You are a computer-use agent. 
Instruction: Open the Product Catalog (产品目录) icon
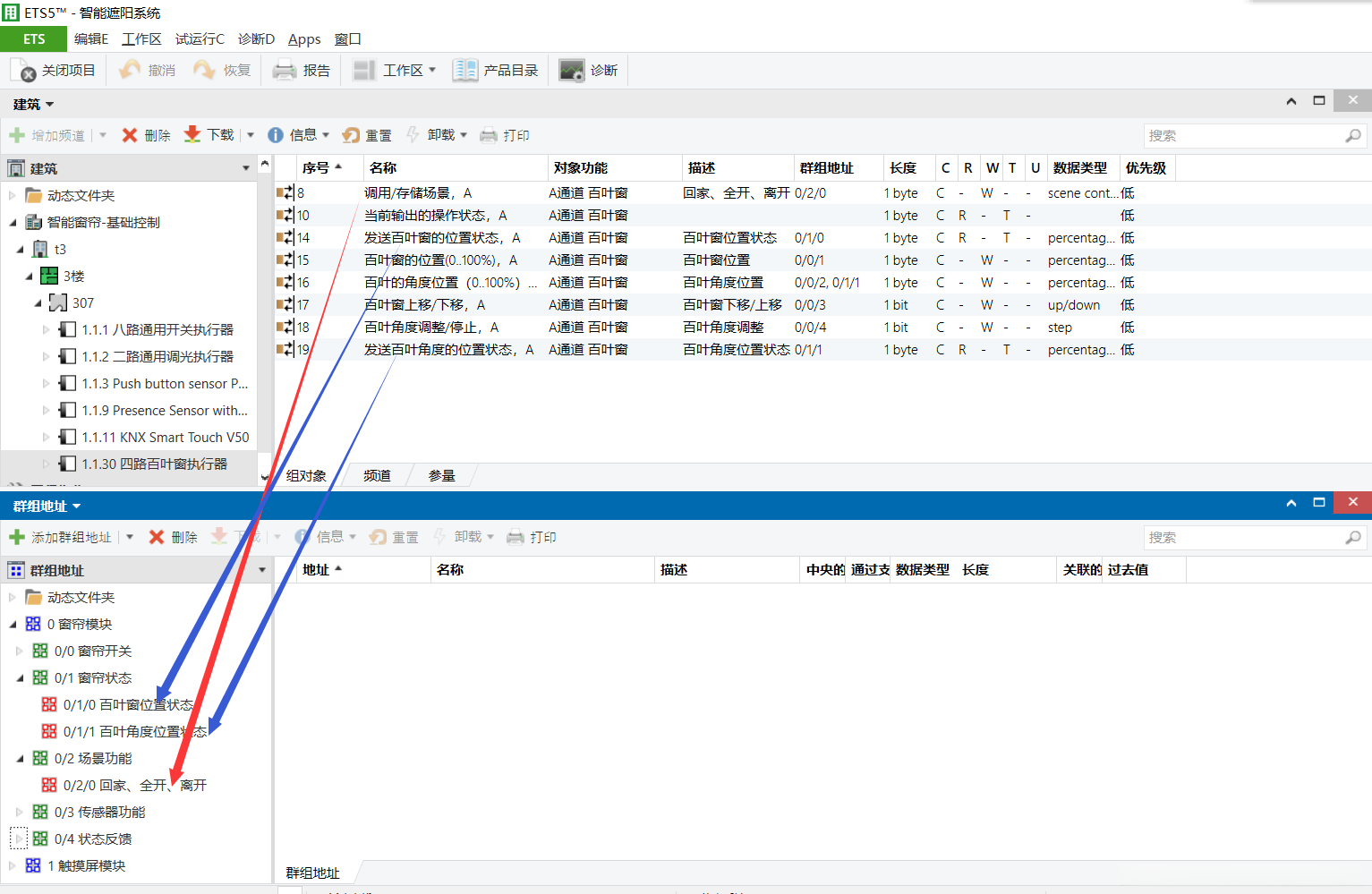pyautogui.click(x=465, y=70)
